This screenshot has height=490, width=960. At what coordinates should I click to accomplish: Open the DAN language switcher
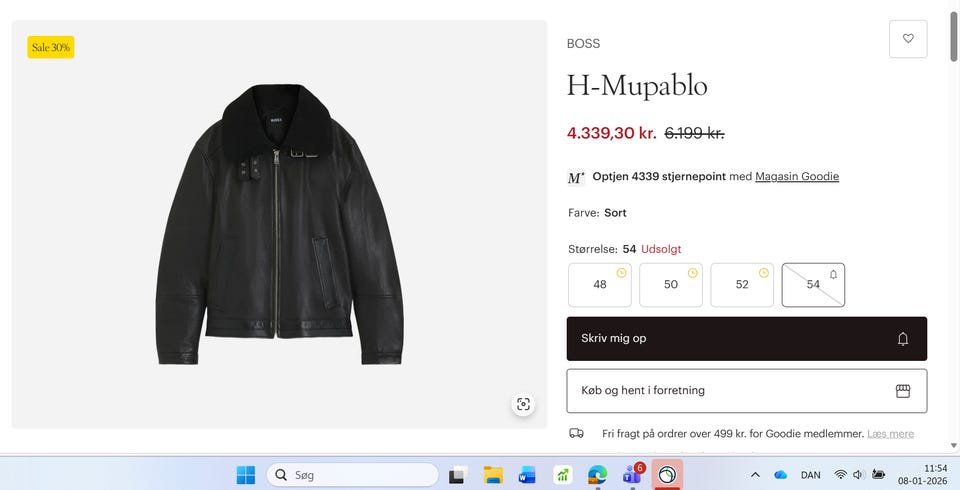pyautogui.click(x=811, y=475)
